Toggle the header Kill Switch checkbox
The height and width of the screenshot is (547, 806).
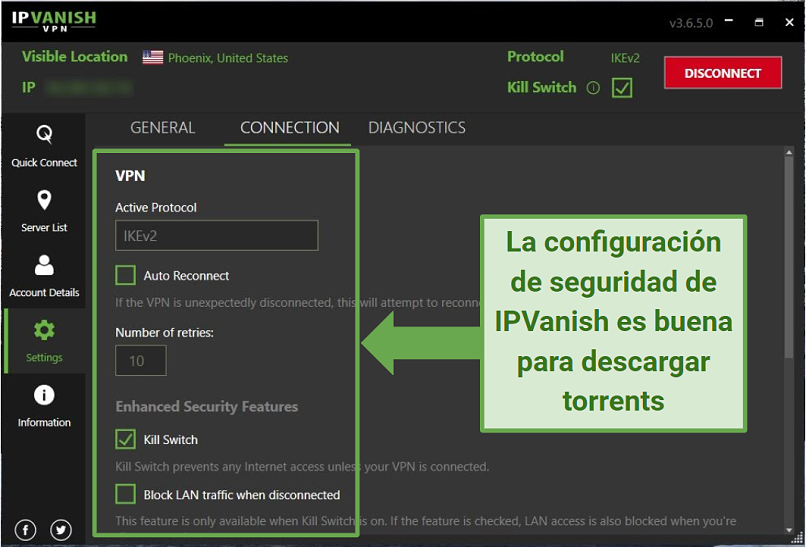(x=622, y=88)
